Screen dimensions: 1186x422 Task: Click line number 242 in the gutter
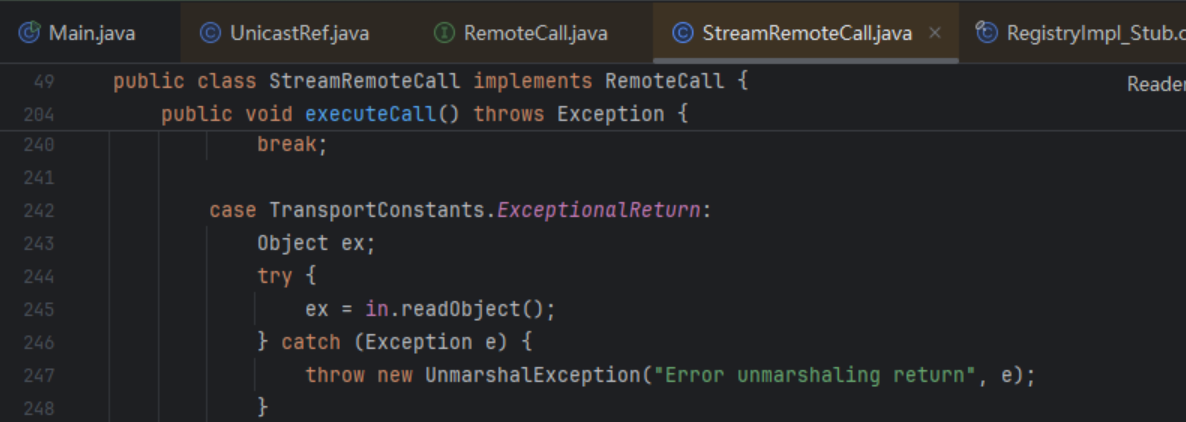38,210
